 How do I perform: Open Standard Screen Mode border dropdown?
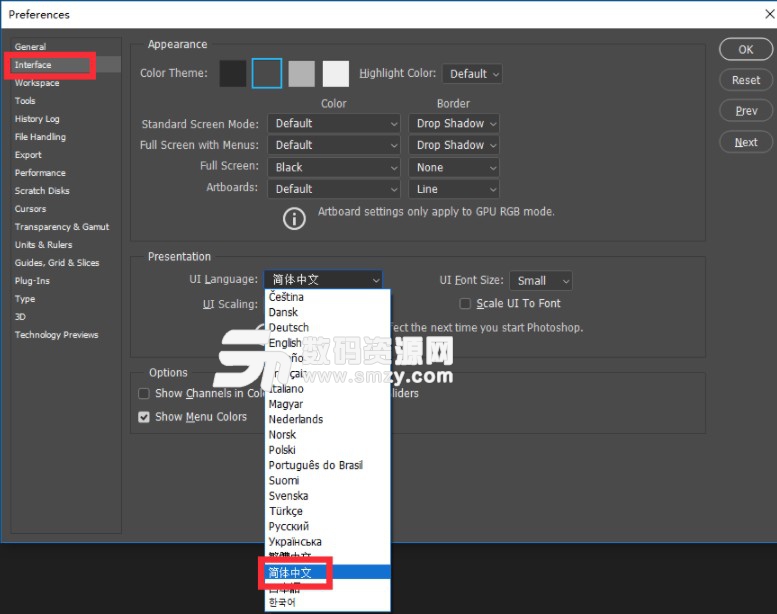[x=454, y=124]
